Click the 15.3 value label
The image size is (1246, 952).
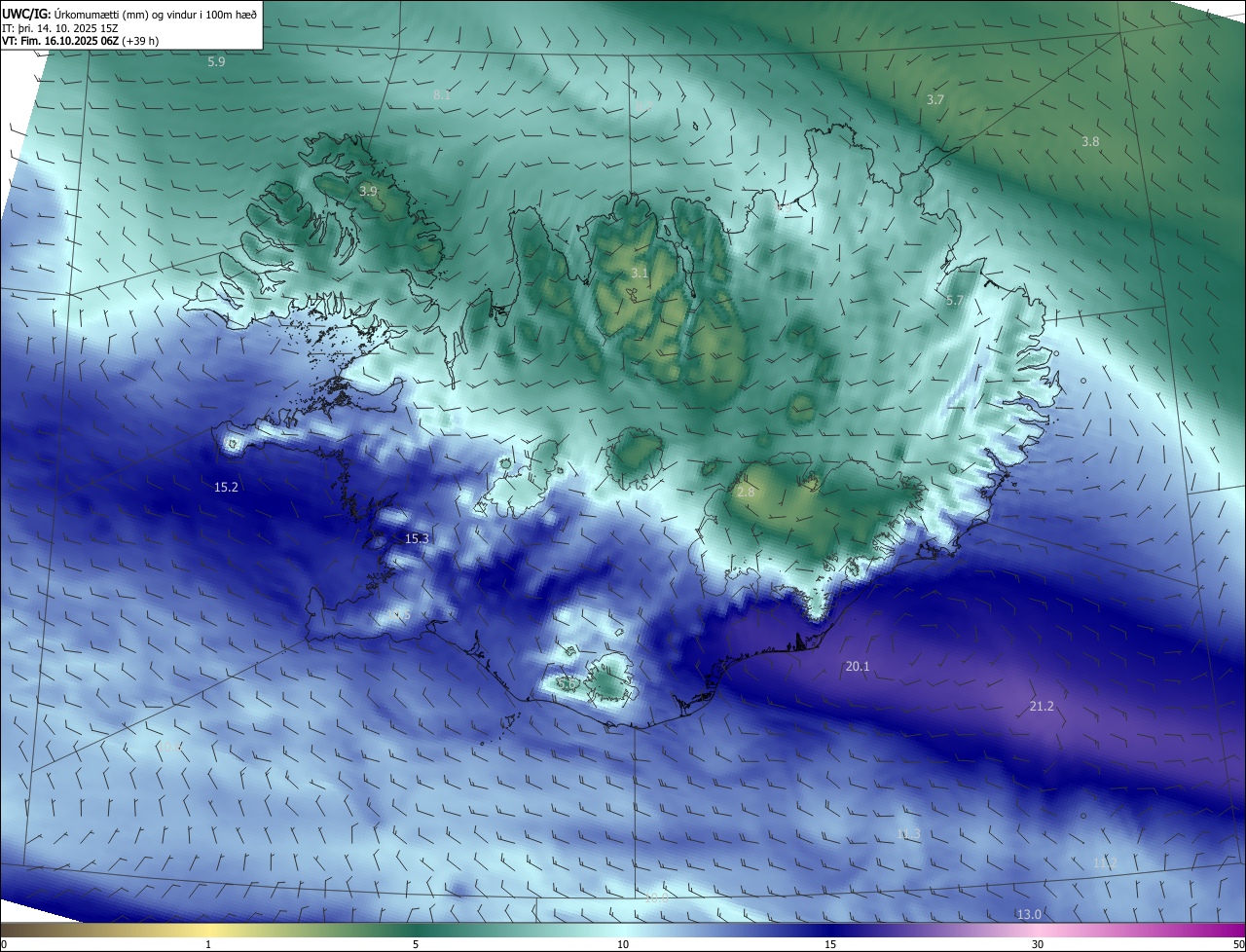417,538
